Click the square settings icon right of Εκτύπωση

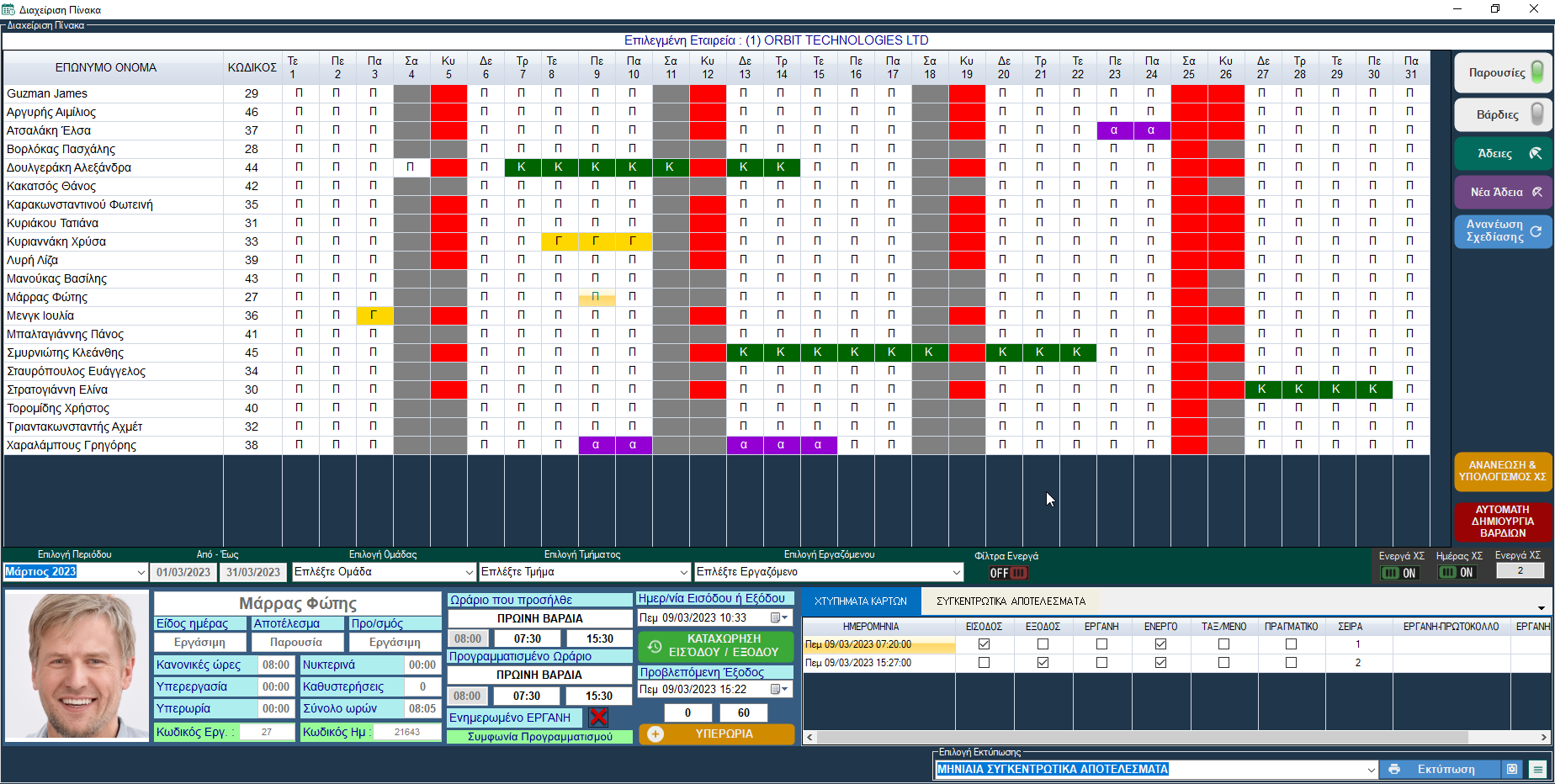(x=1512, y=769)
